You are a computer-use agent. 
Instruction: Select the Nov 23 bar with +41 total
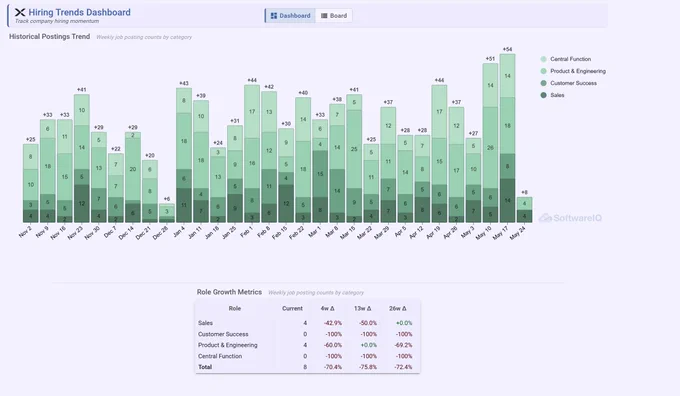click(x=82, y=158)
